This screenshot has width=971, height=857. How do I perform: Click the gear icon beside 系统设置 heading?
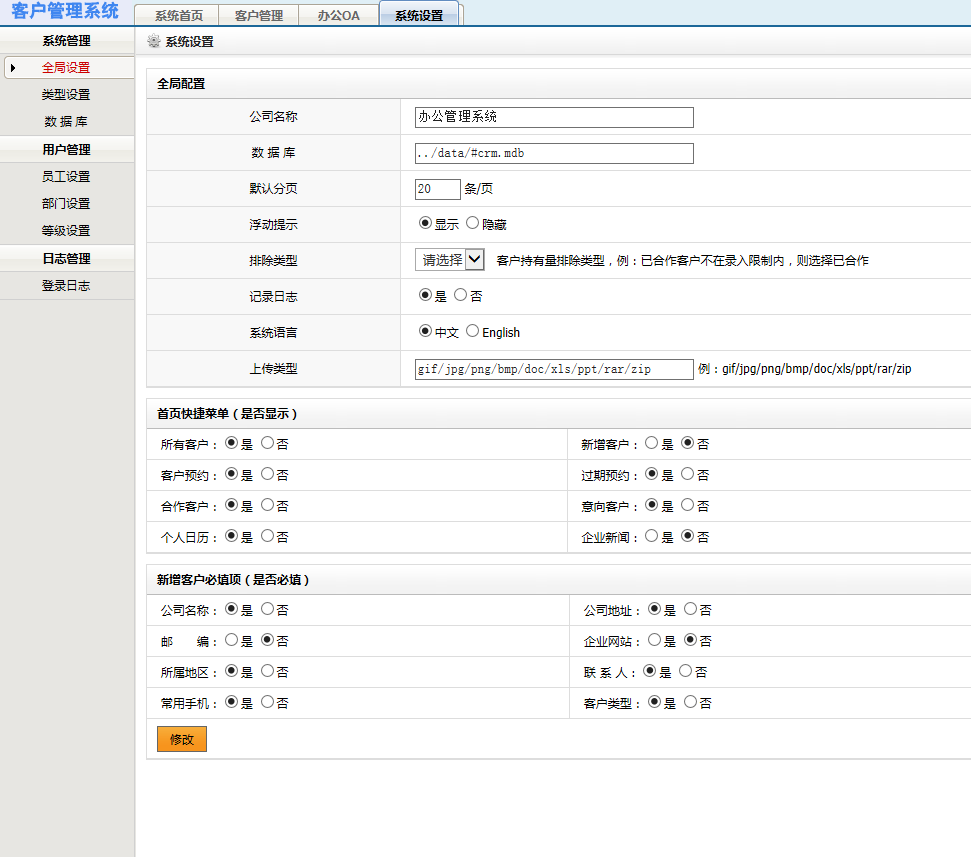tap(155, 42)
